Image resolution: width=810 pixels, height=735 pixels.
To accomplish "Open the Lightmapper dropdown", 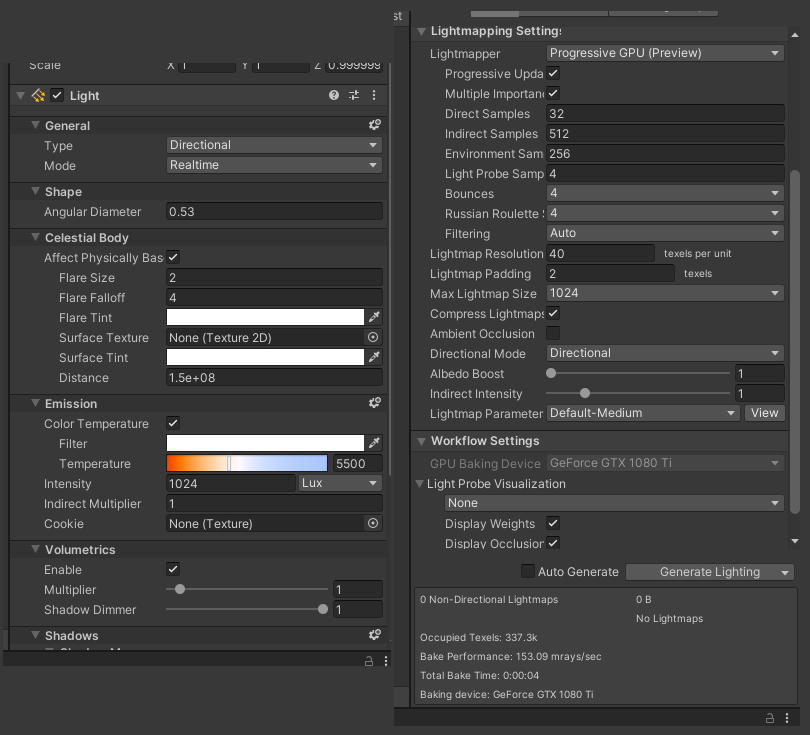I will pos(664,52).
